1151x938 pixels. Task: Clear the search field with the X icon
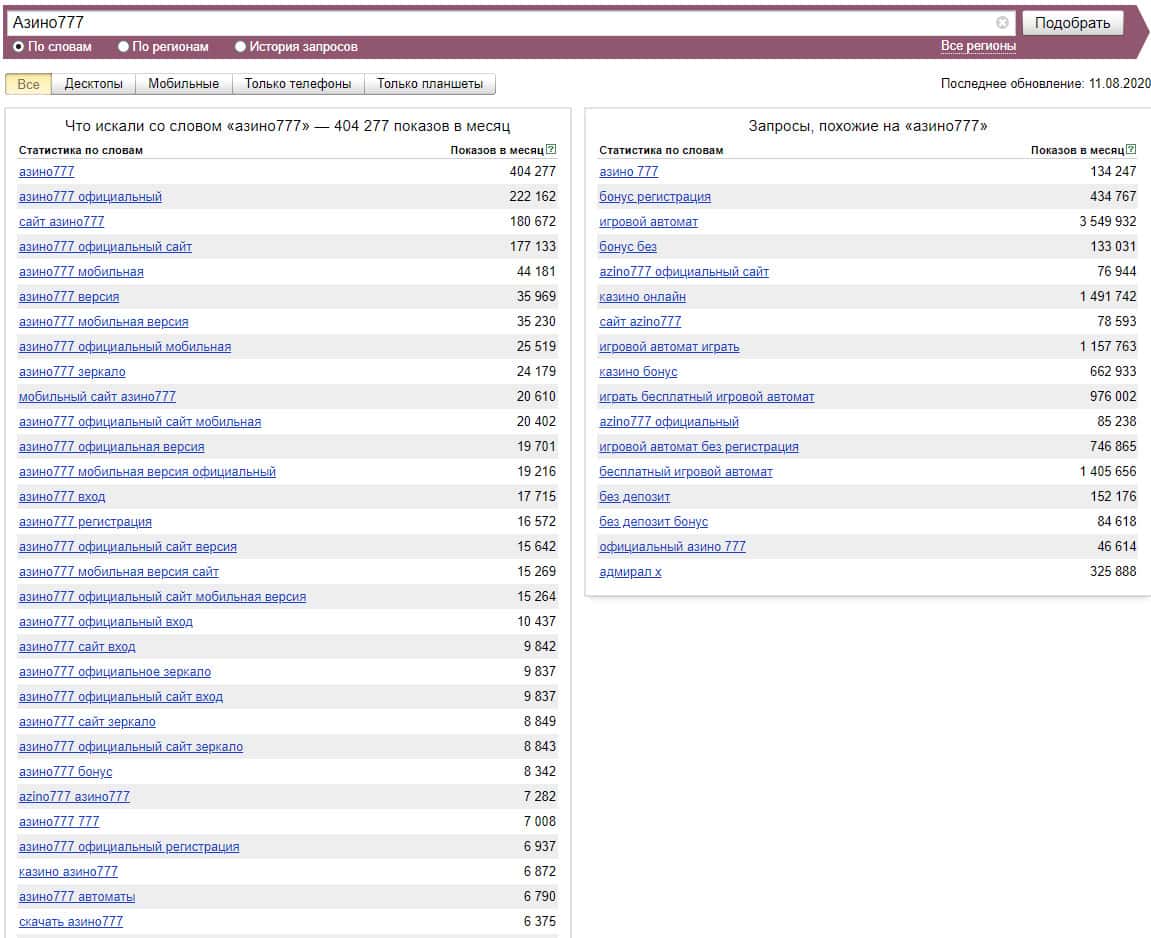(1002, 22)
